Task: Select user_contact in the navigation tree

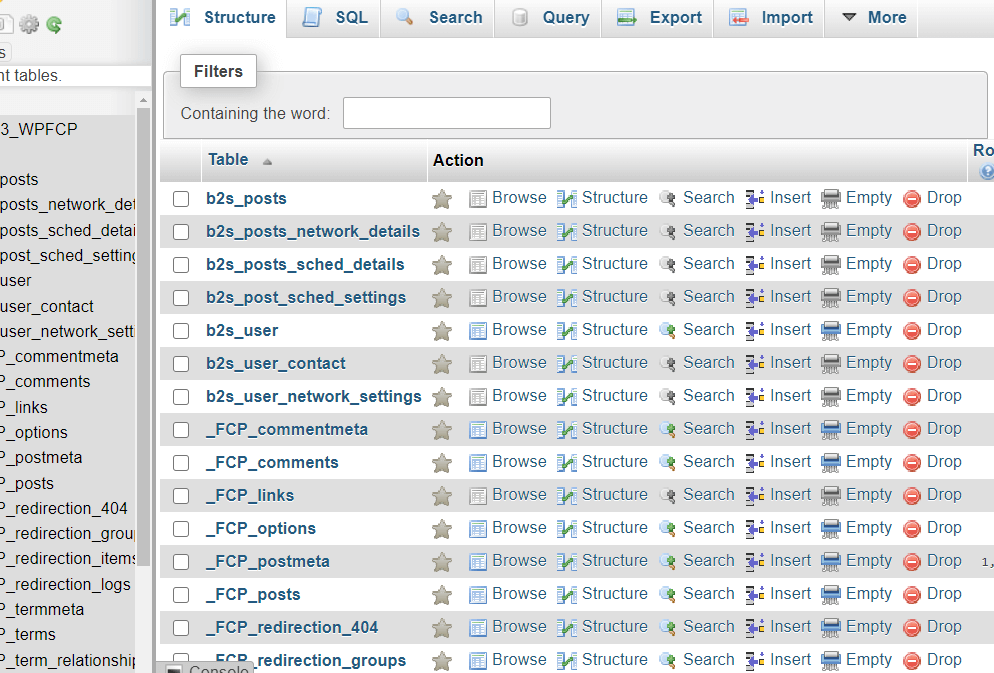Action: pos(47,307)
